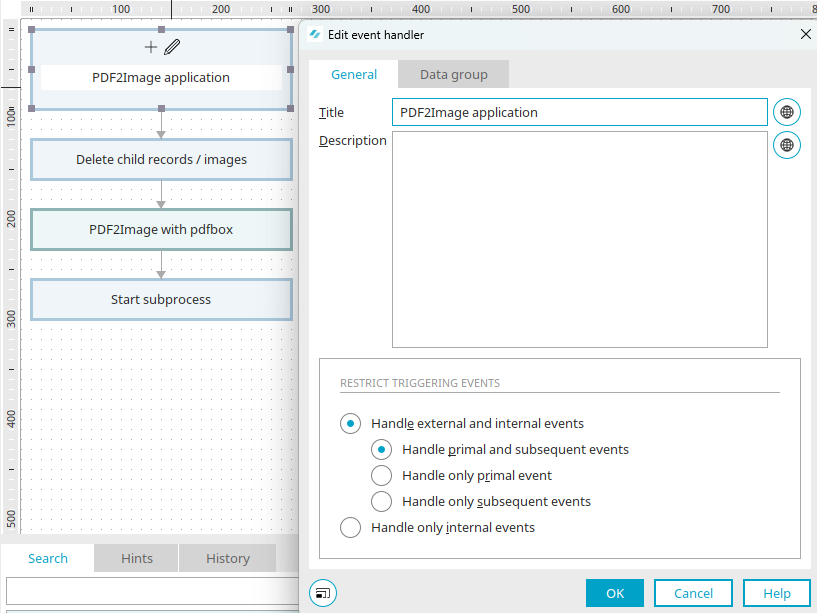Select the PDF2Image application event handler node
Screen dimensions: 817x613
click(x=161, y=69)
